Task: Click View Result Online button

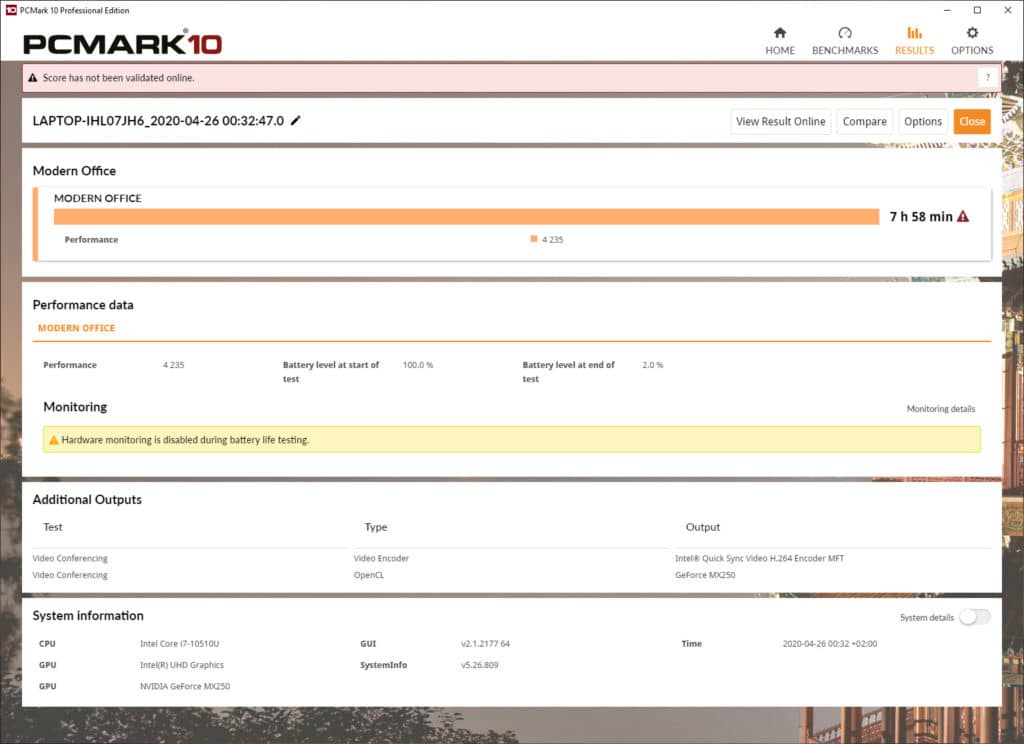Action: 780,121
